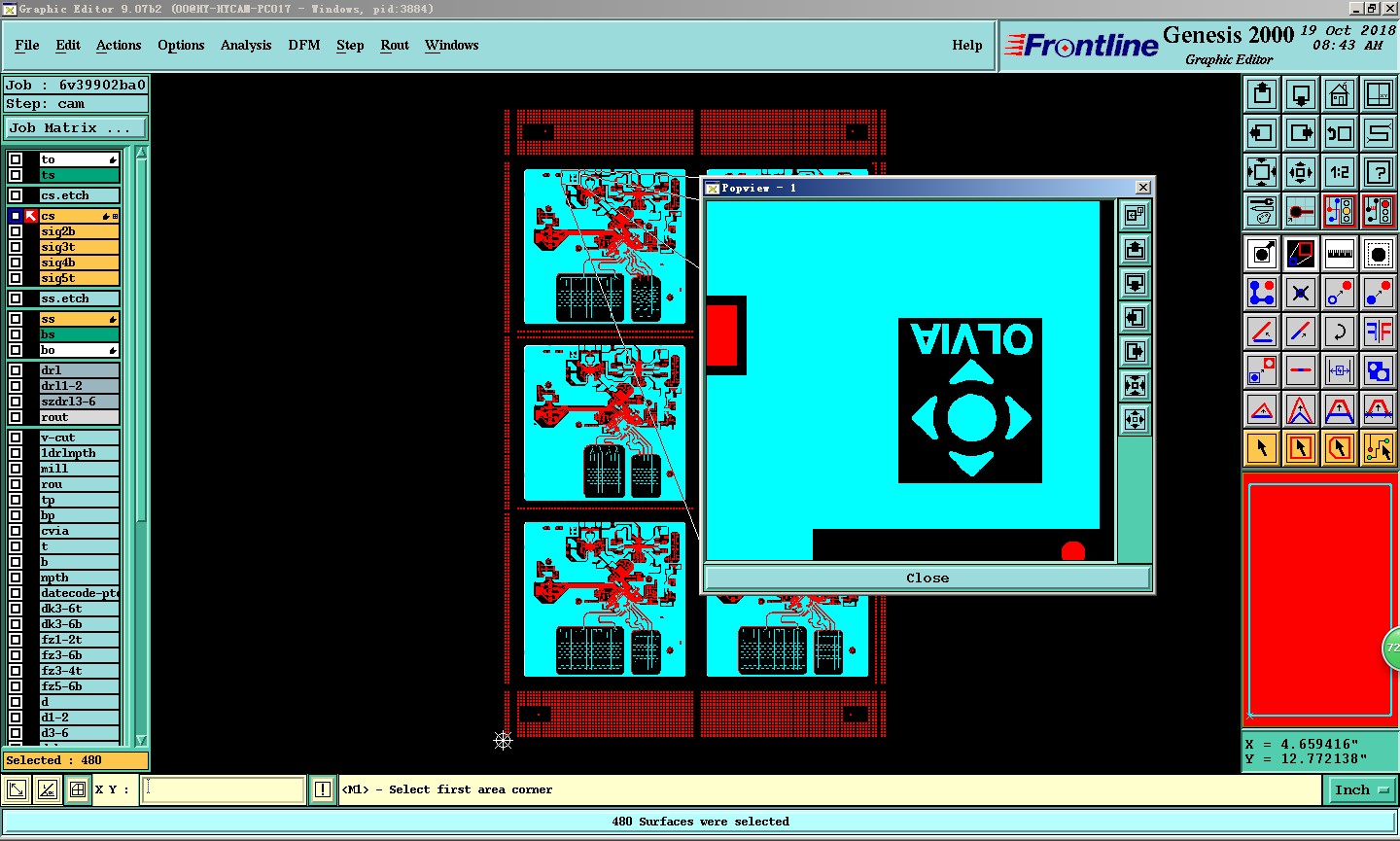This screenshot has width=1400, height=841.
Task: Select the rectangle-area arrow select tool
Action: tap(1301, 448)
